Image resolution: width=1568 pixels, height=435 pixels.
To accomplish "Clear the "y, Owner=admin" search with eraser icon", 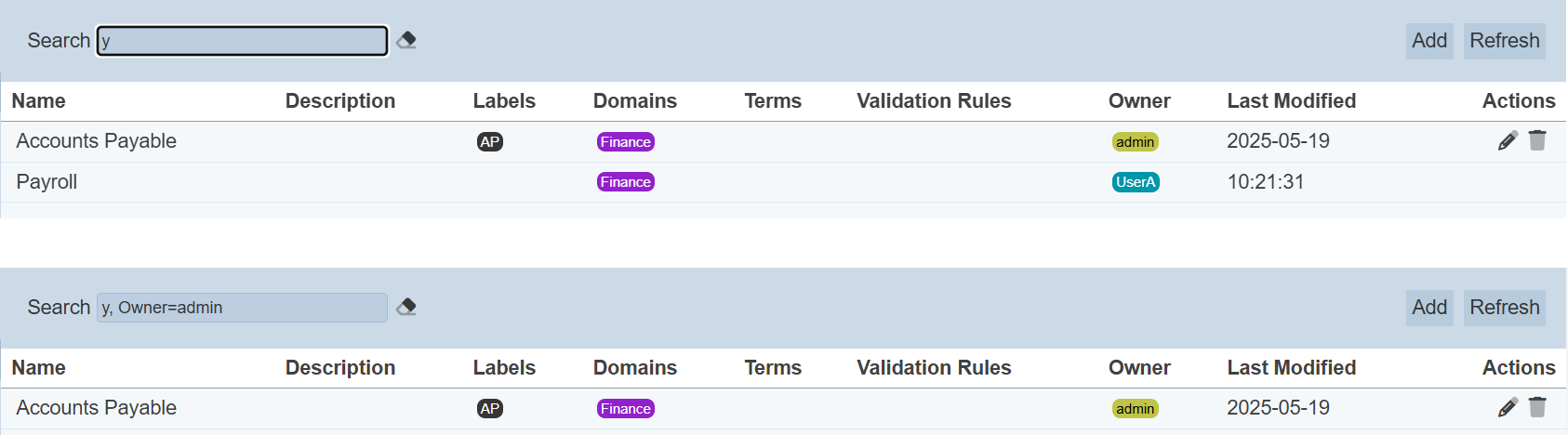I will click(x=406, y=308).
